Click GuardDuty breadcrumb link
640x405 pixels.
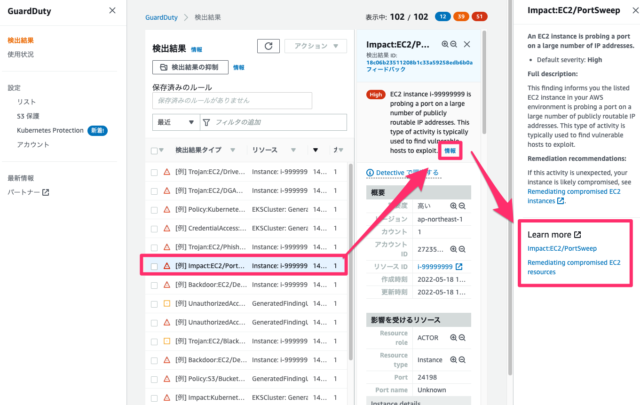(161, 17)
